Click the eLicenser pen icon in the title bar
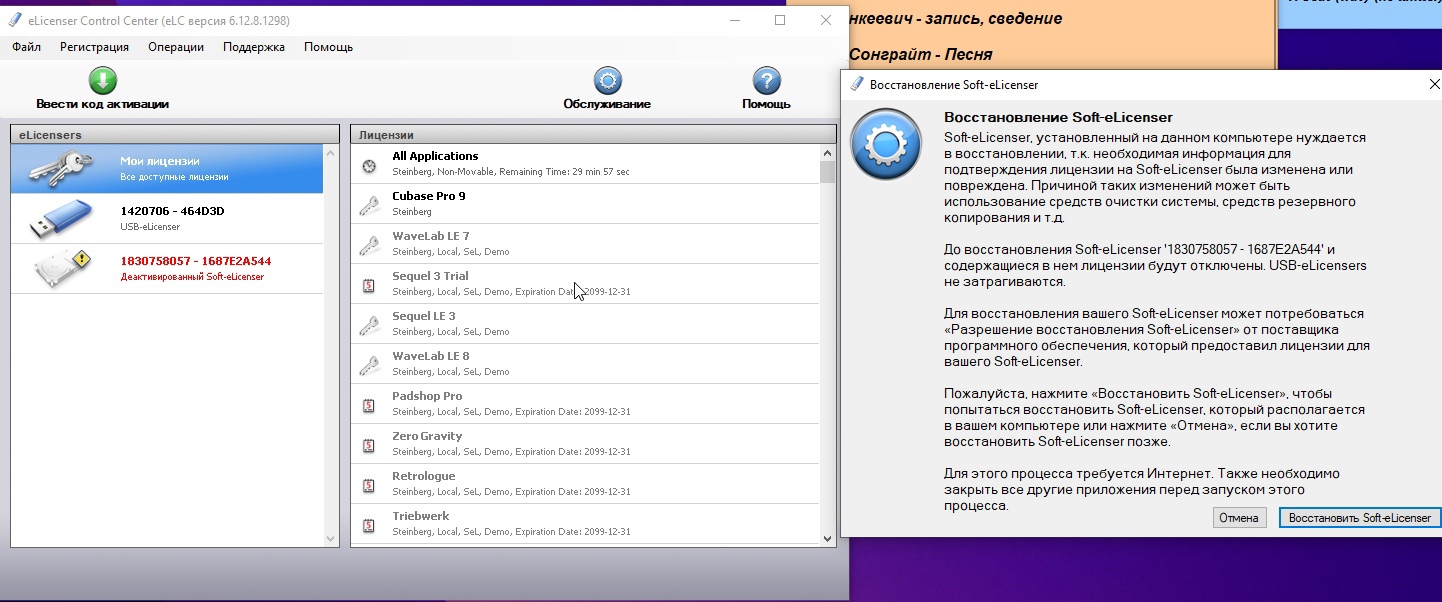Screen dimensions: 1442x602 pyautogui.click(x=15, y=19)
